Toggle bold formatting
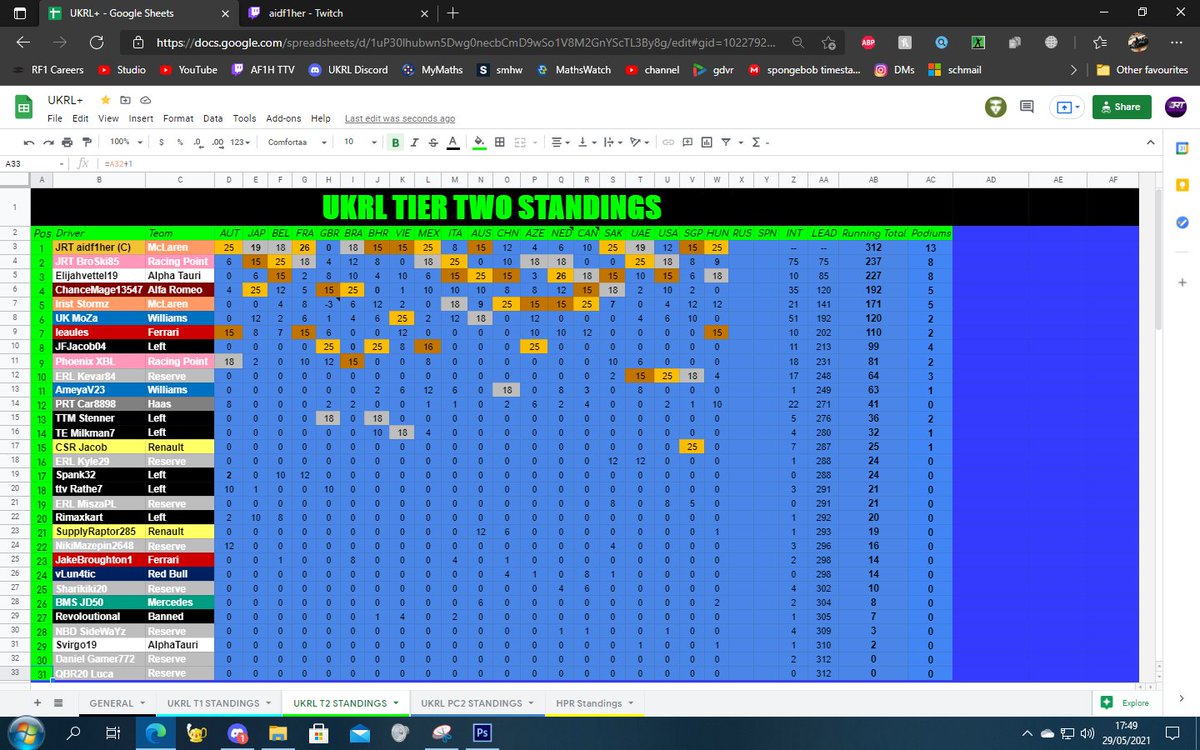Screen dimensions: 1200x750 pyautogui.click(x=396, y=142)
